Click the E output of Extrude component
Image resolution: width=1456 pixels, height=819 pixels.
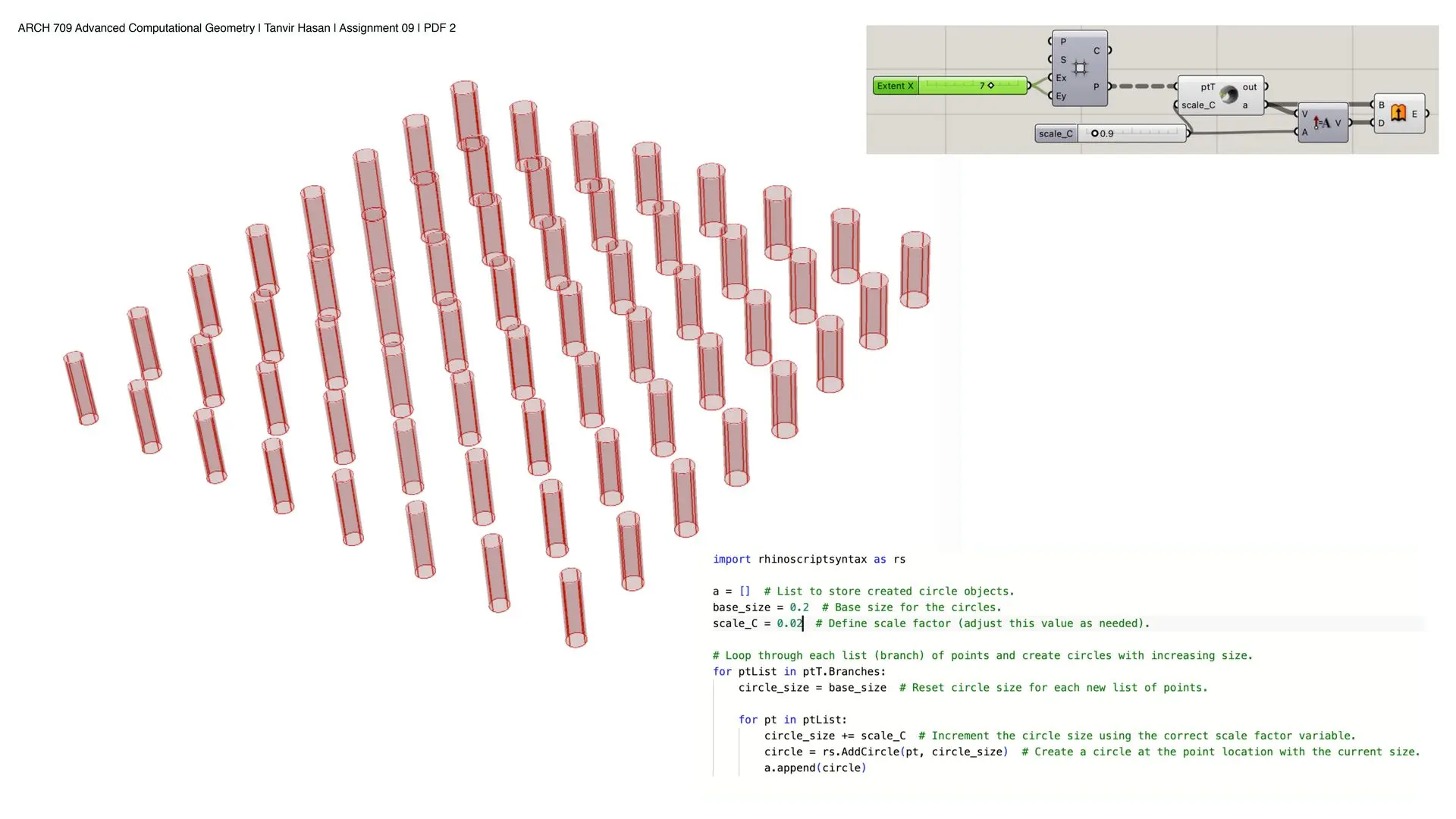coord(1414,114)
